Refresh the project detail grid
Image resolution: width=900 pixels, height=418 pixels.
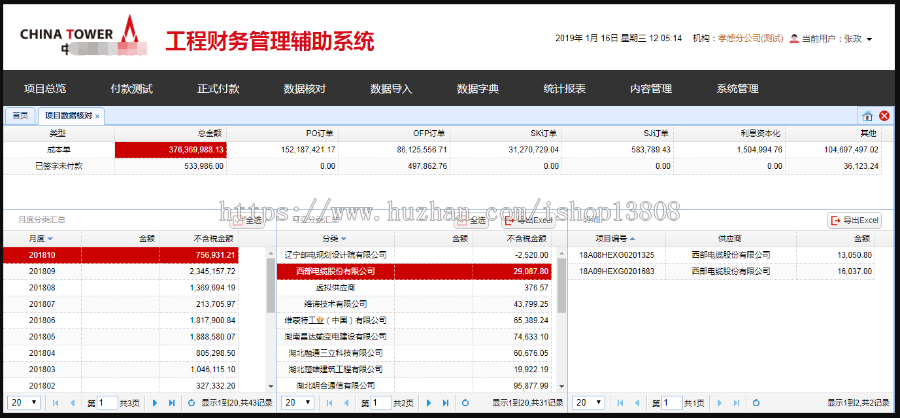pyautogui.click(x=757, y=403)
